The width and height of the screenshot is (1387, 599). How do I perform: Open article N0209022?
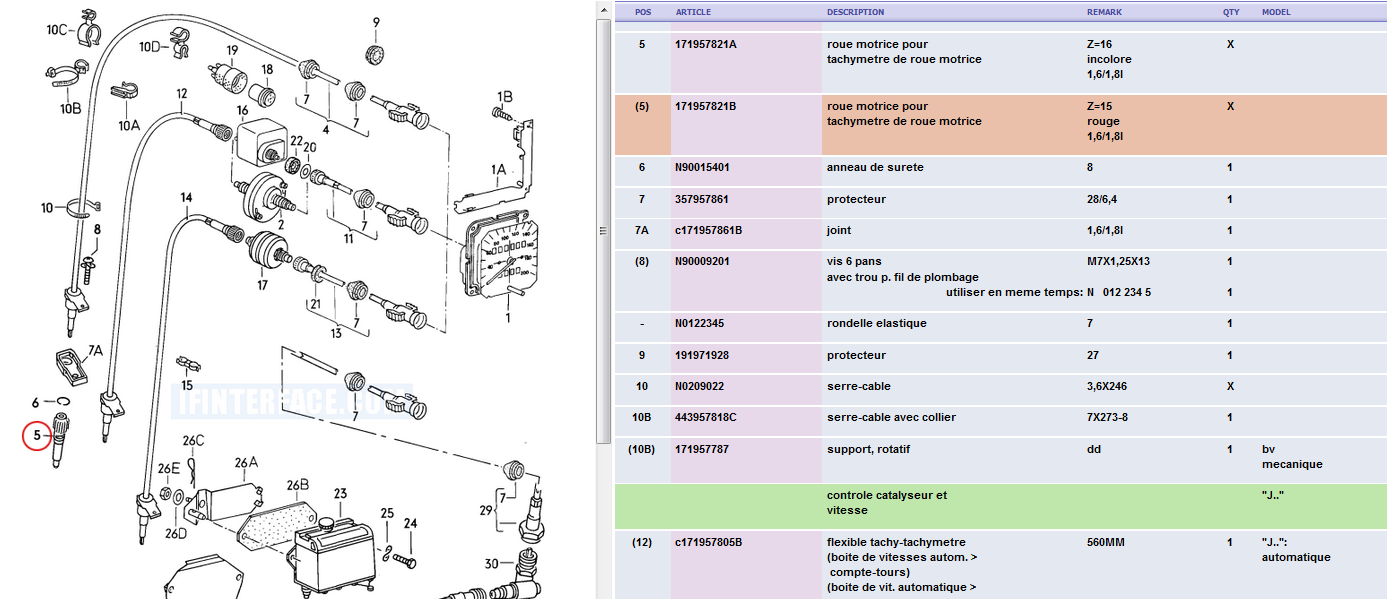[700, 387]
